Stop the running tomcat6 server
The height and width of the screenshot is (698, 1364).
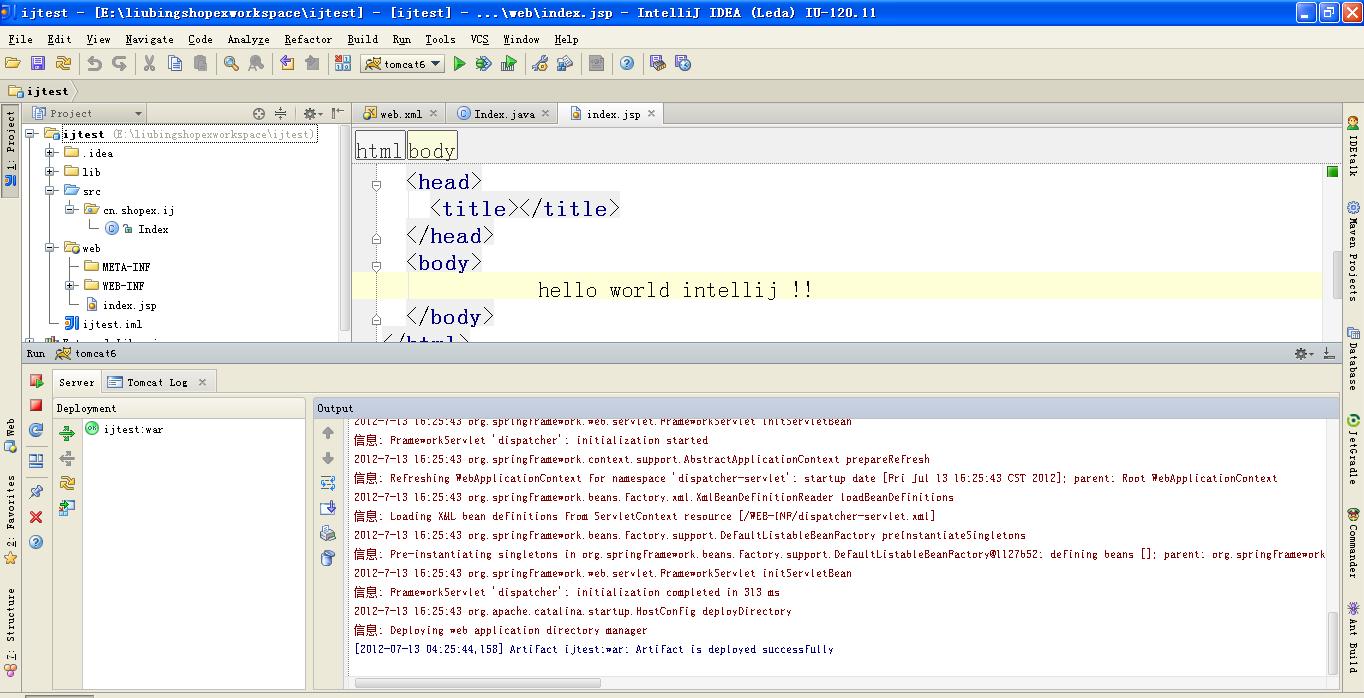coord(36,405)
